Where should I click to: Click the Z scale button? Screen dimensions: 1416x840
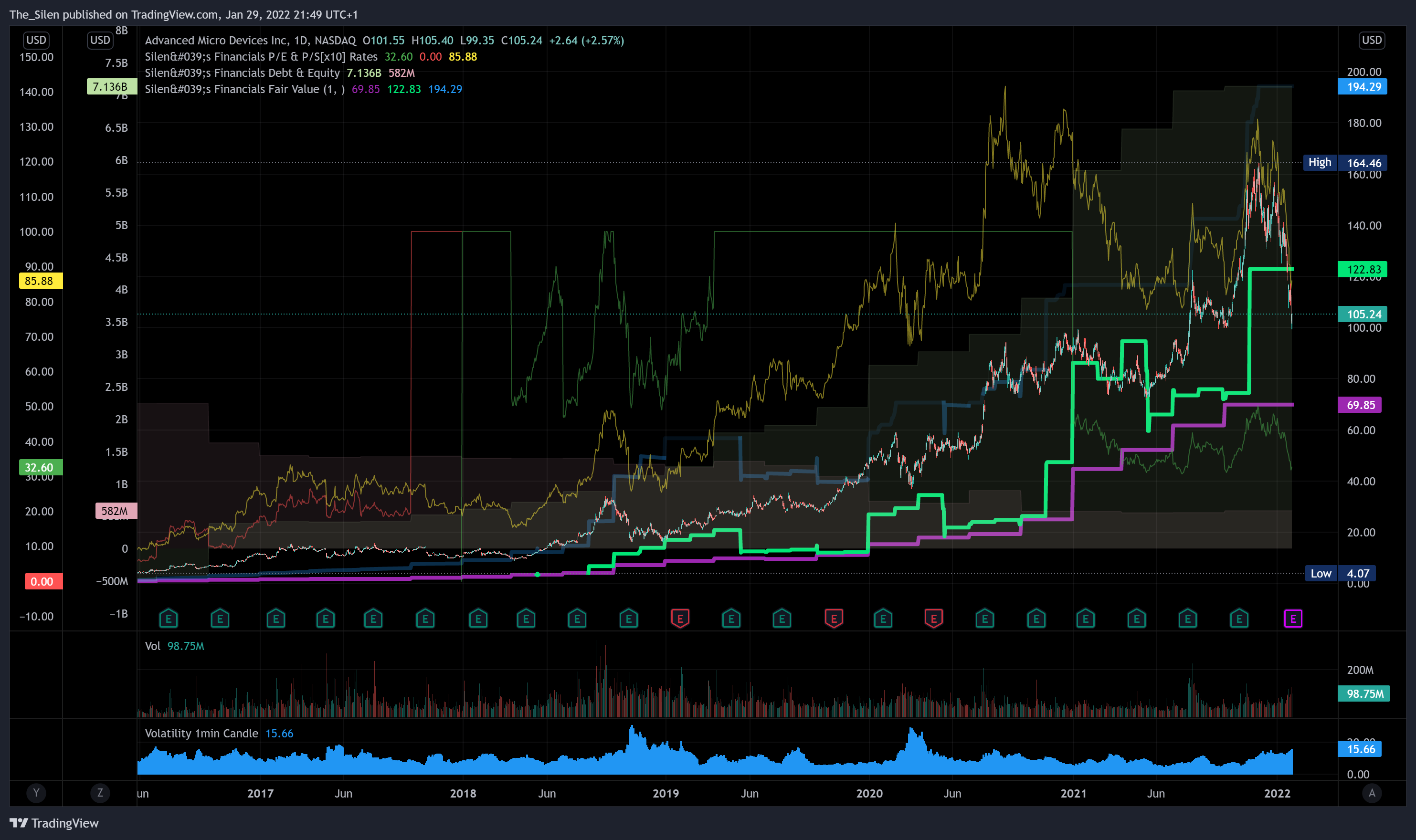click(100, 792)
